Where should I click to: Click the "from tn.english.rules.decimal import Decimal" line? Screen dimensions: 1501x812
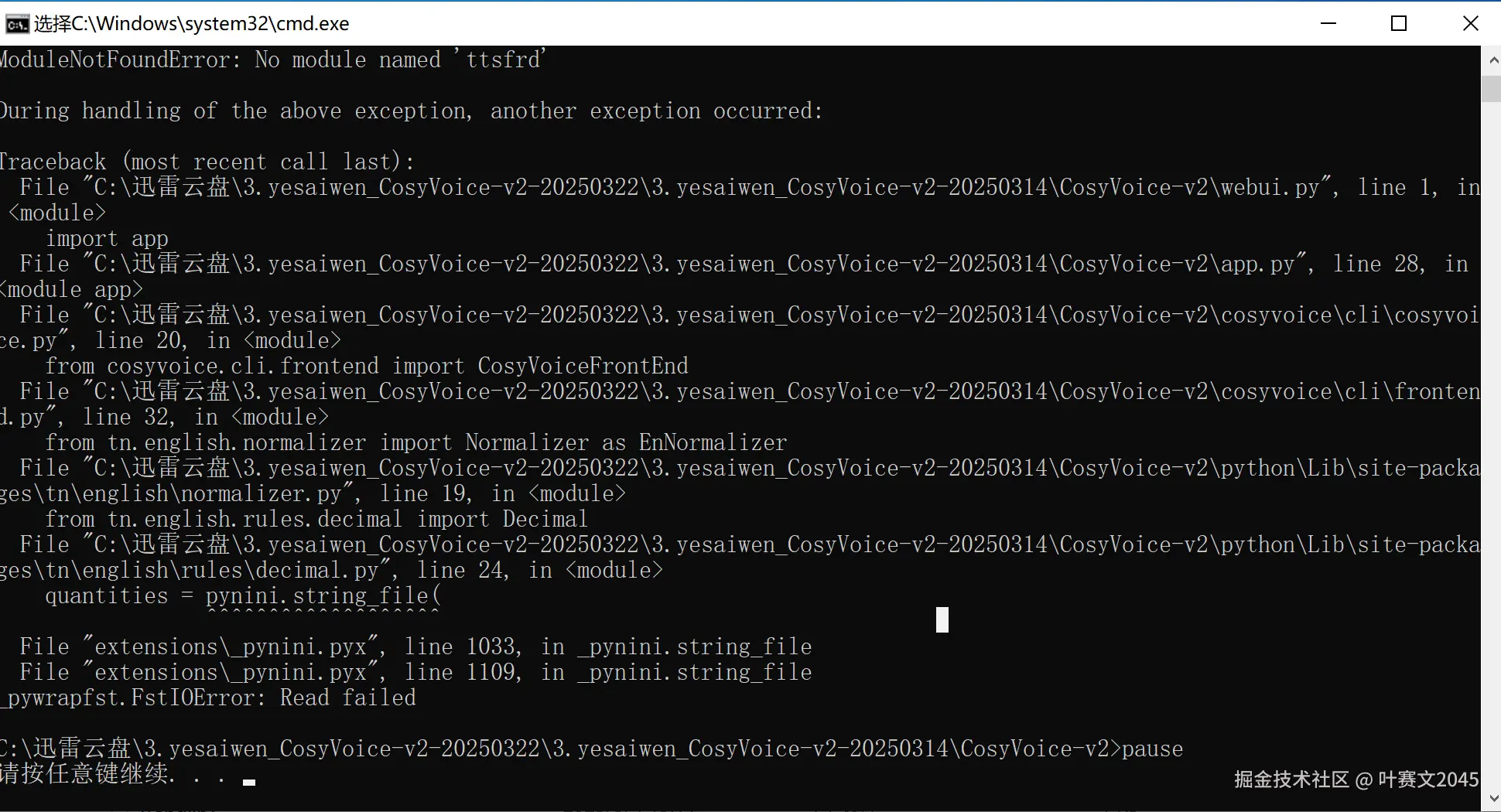click(x=316, y=519)
